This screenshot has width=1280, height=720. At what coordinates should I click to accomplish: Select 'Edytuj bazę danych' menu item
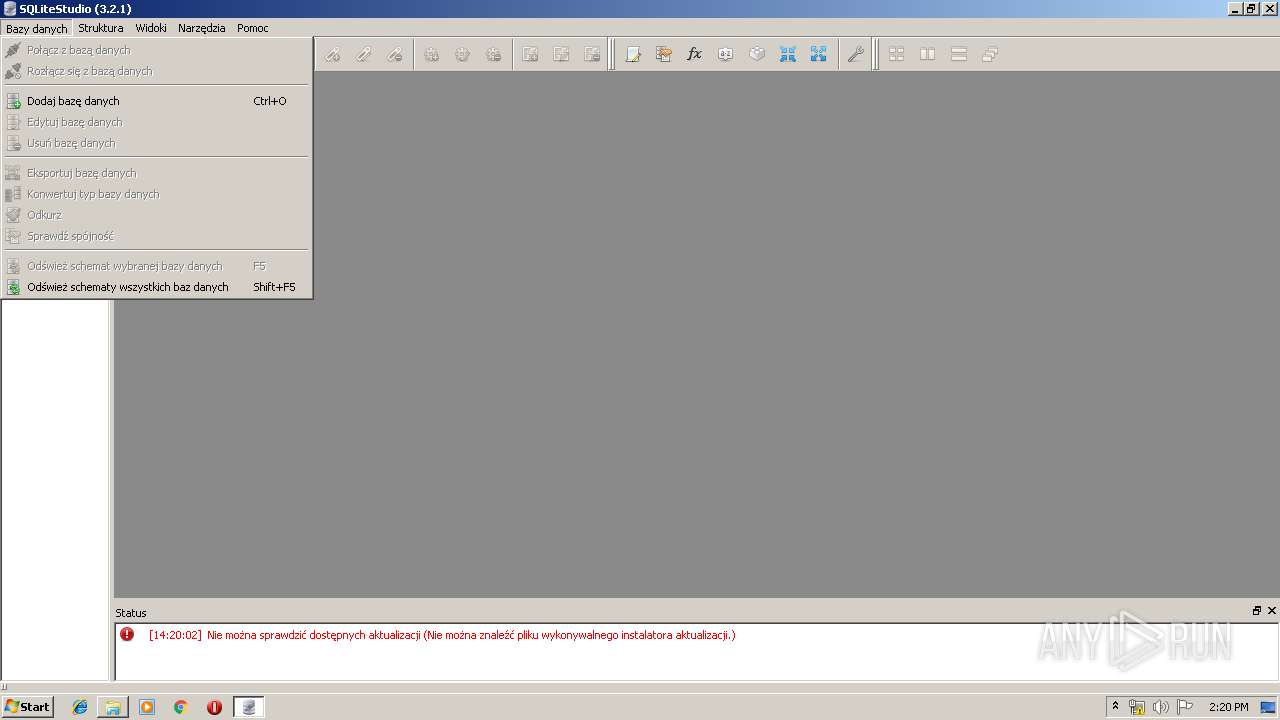pos(157,122)
